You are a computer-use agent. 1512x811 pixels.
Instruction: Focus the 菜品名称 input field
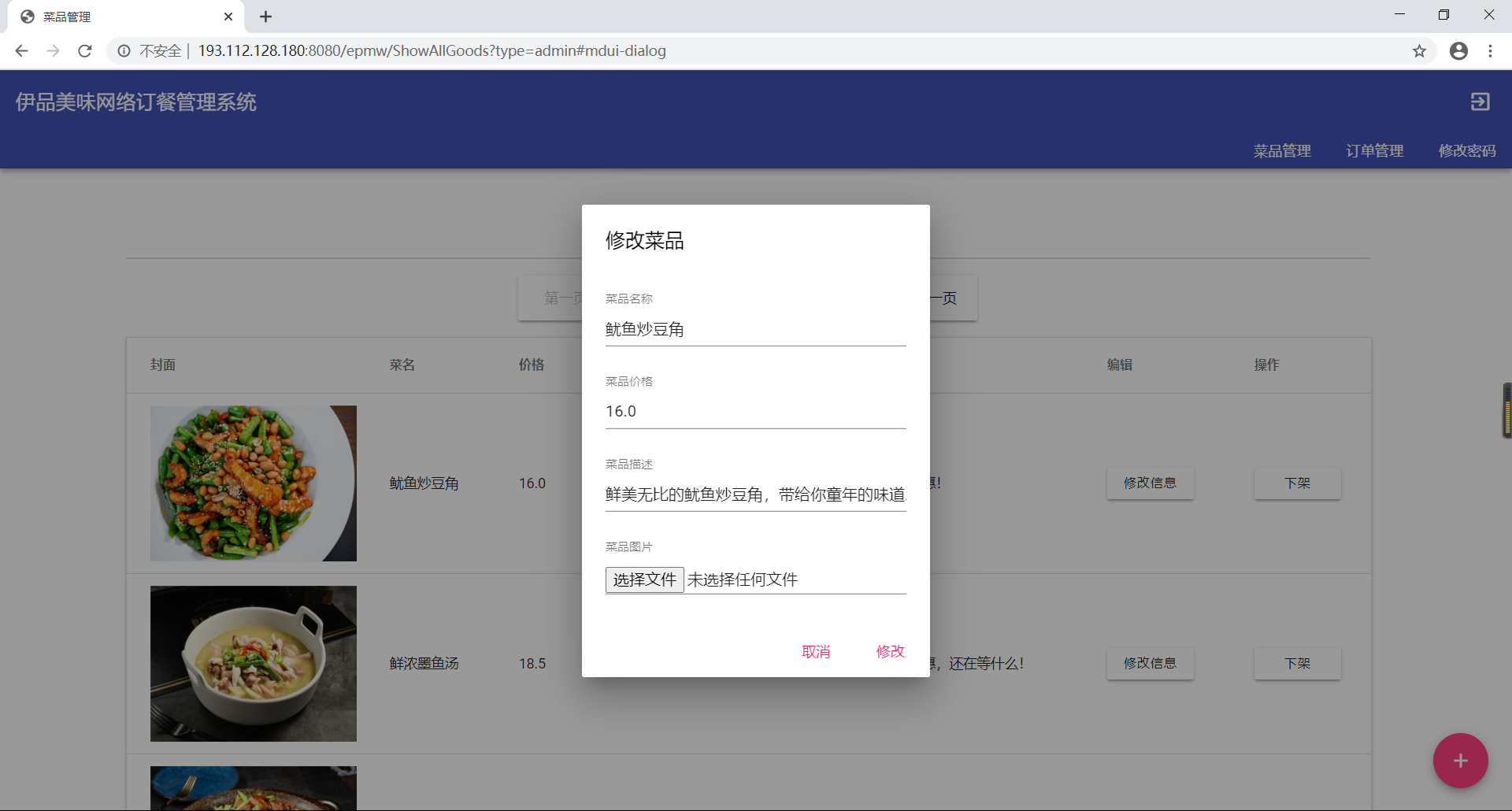tap(755, 329)
